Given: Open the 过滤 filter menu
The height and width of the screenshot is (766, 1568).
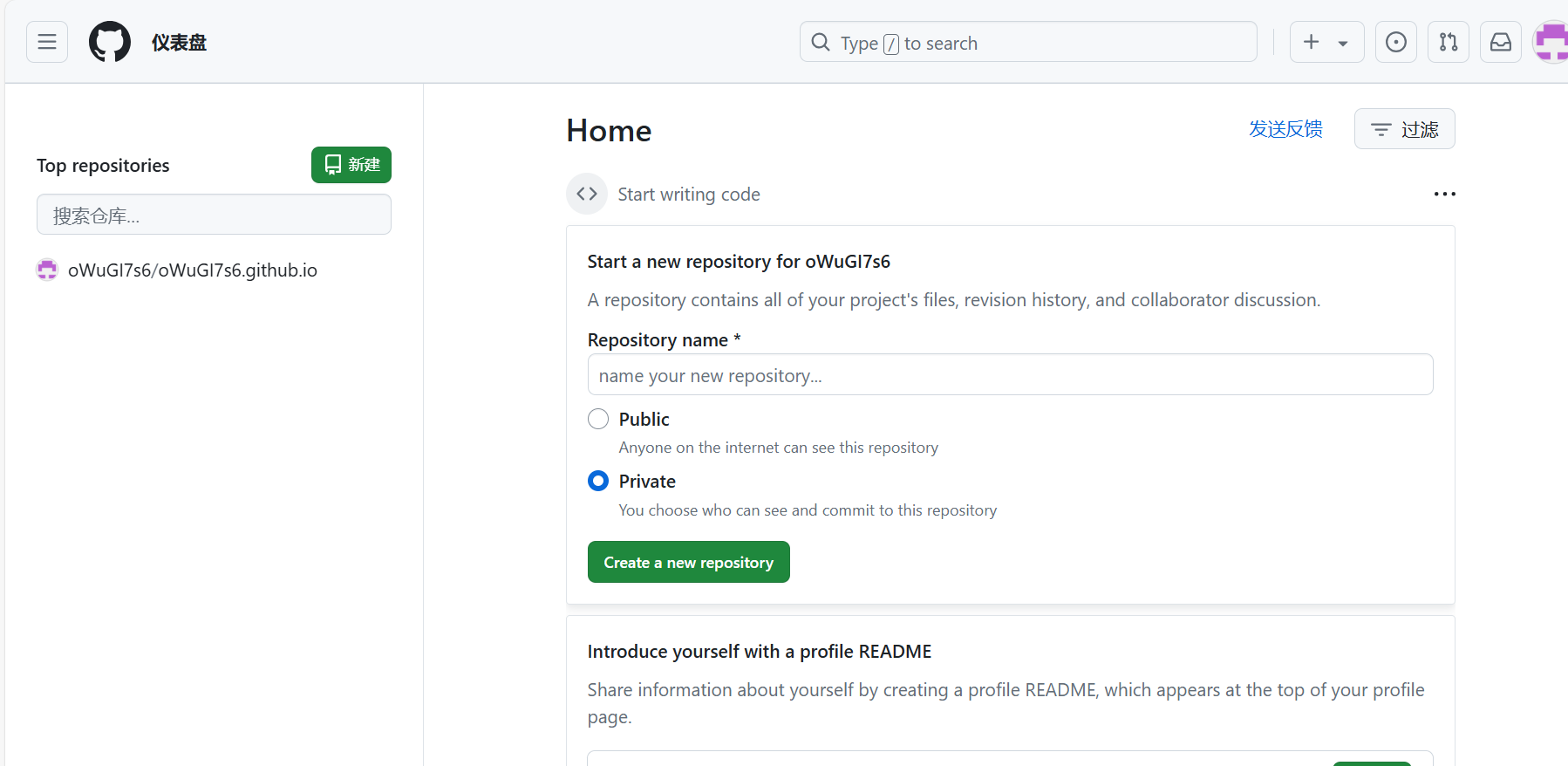Looking at the screenshot, I should (x=1404, y=129).
